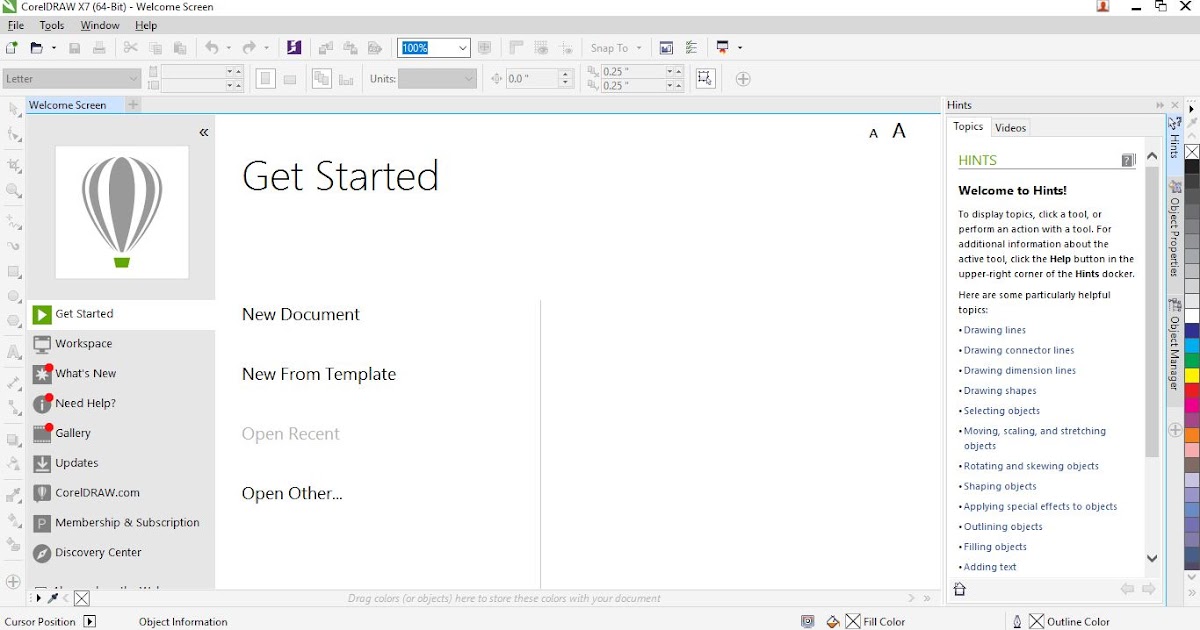Screen dimensions: 1200x630
Task: Select the Freehand tool in the toolbox
Action: click(13, 220)
